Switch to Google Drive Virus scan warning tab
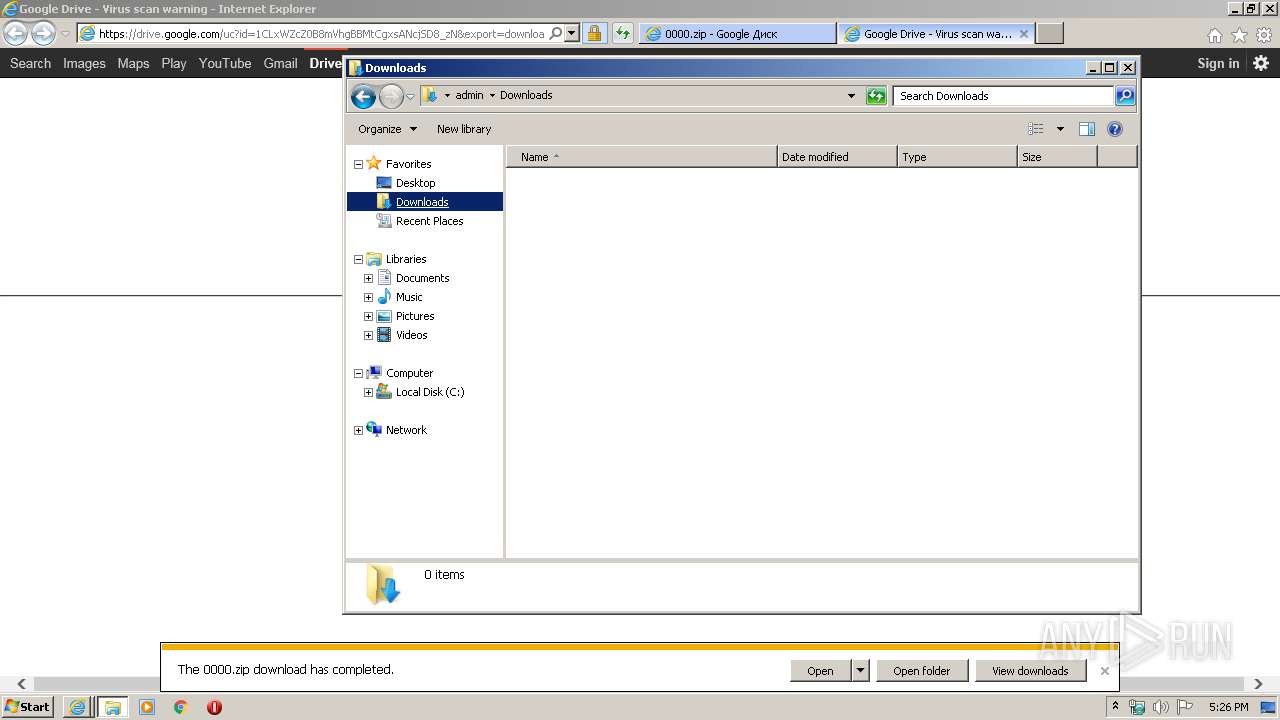This screenshot has height=720, width=1280. click(x=935, y=34)
